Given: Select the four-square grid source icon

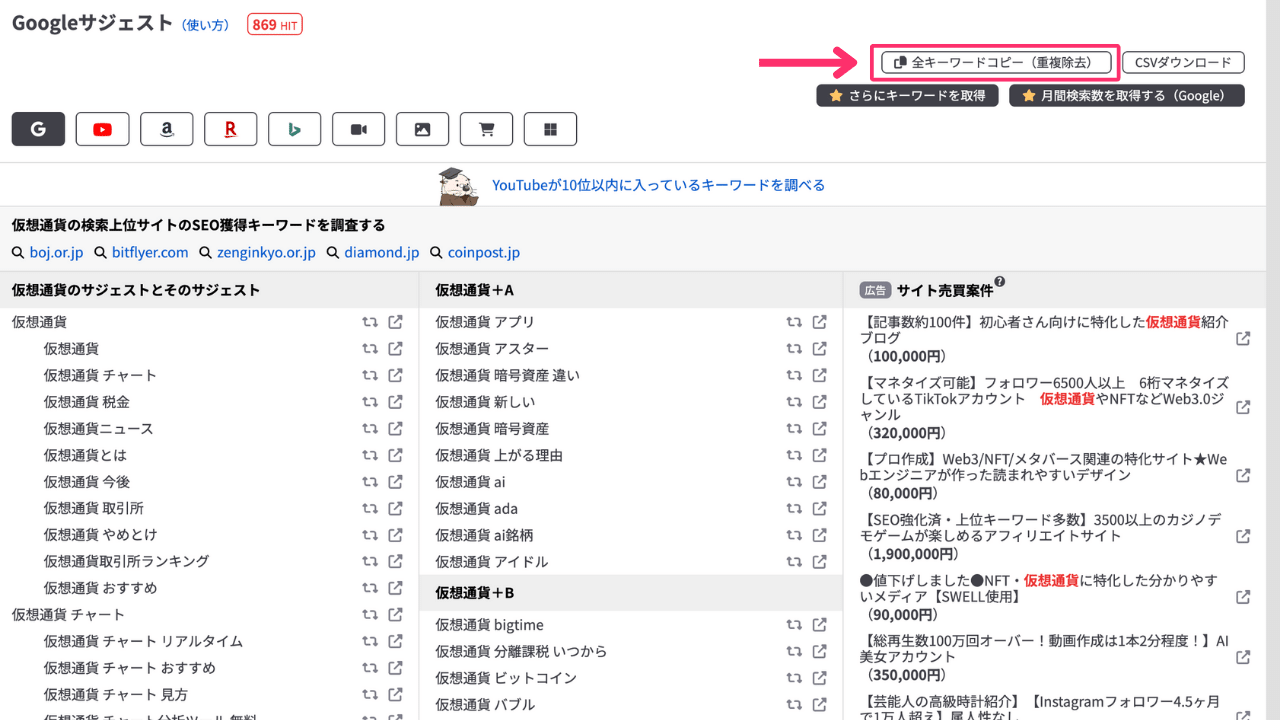Looking at the screenshot, I should (550, 129).
